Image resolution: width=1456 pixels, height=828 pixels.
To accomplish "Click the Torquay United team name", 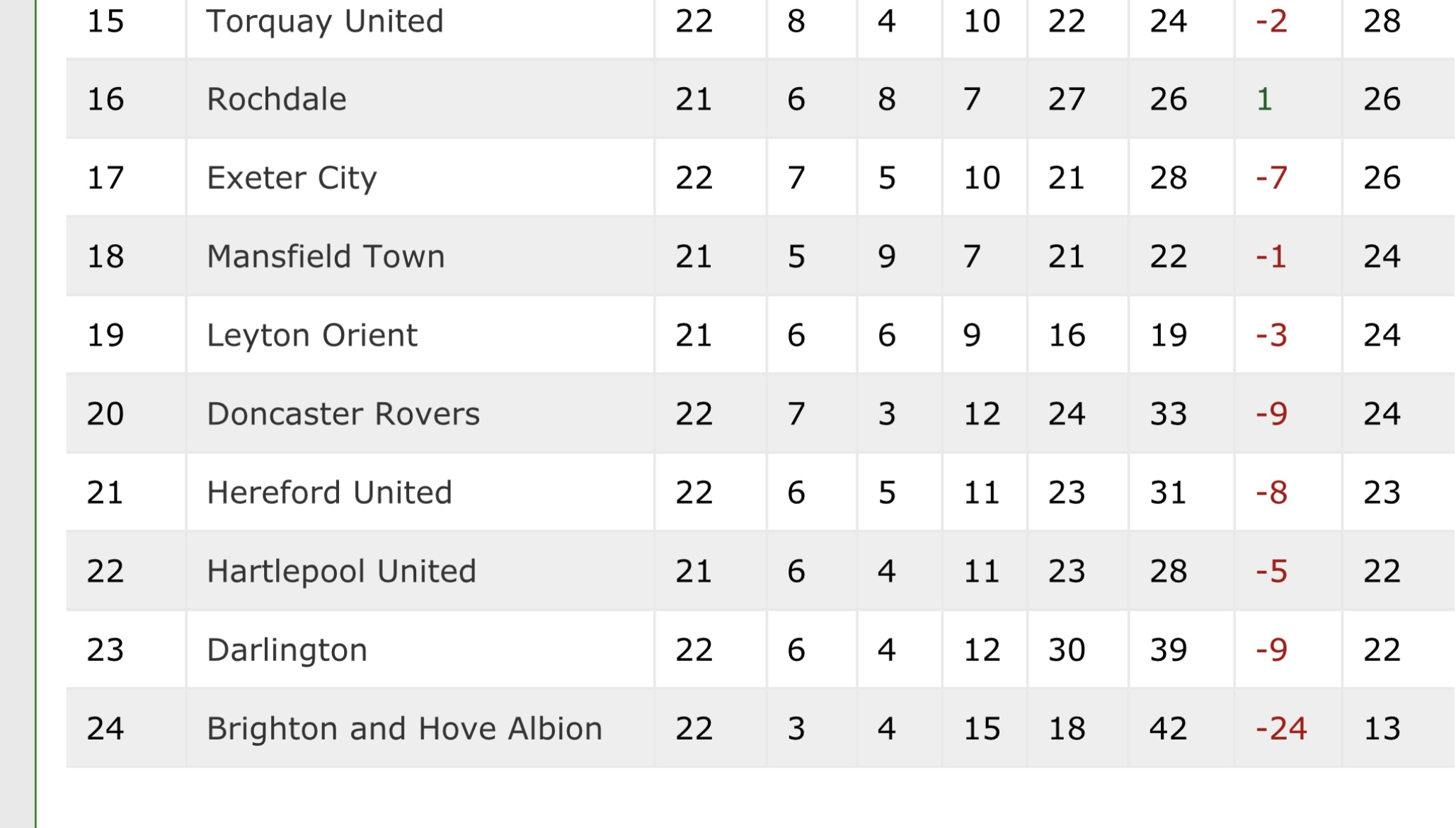I will (324, 21).
